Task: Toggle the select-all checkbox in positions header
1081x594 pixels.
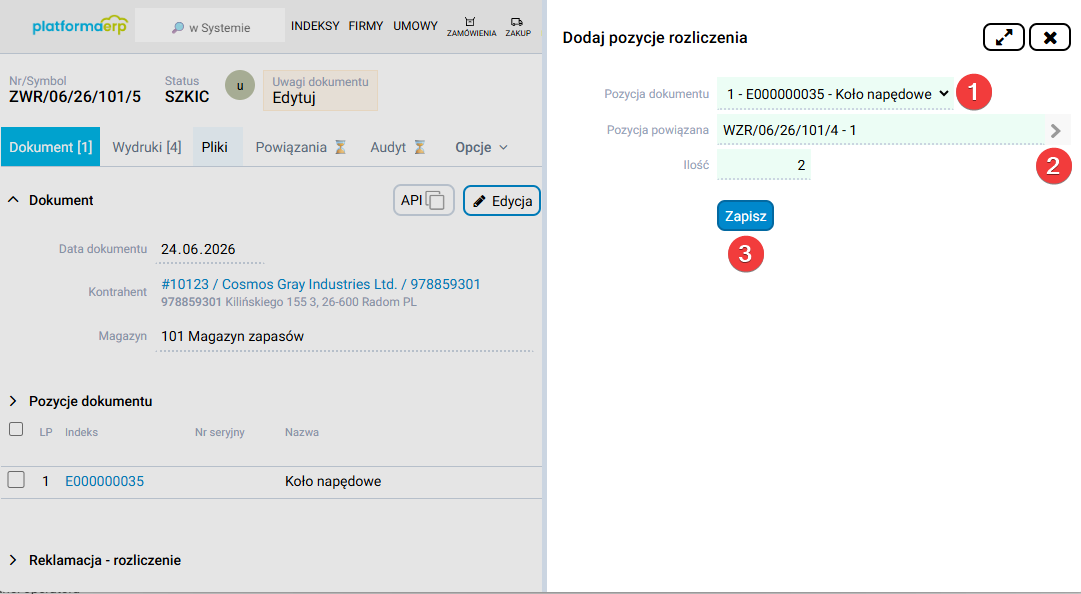Action: pyautogui.click(x=16, y=429)
